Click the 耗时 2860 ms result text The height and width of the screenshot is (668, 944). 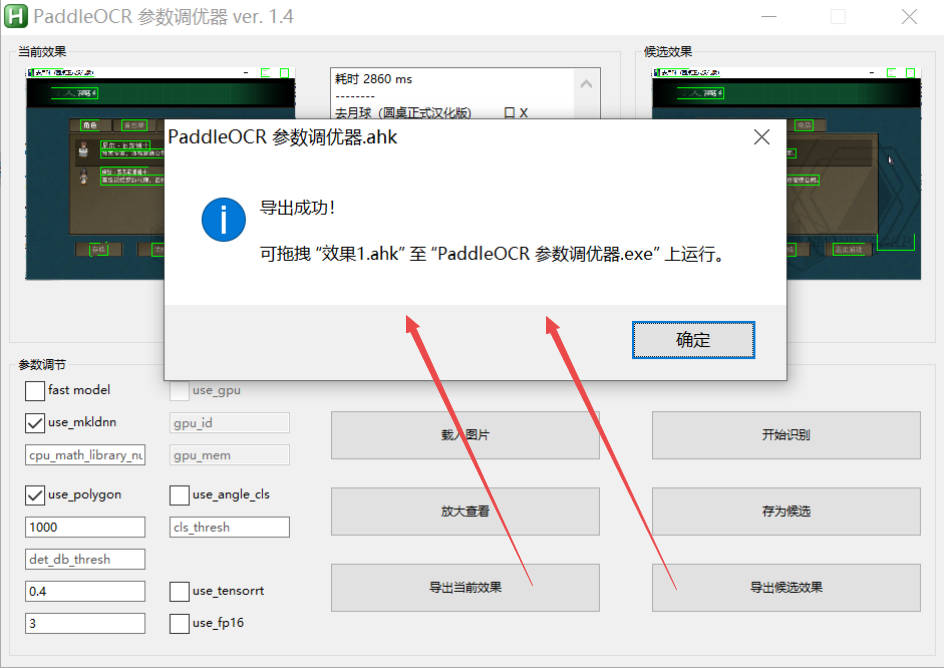pos(373,79)
